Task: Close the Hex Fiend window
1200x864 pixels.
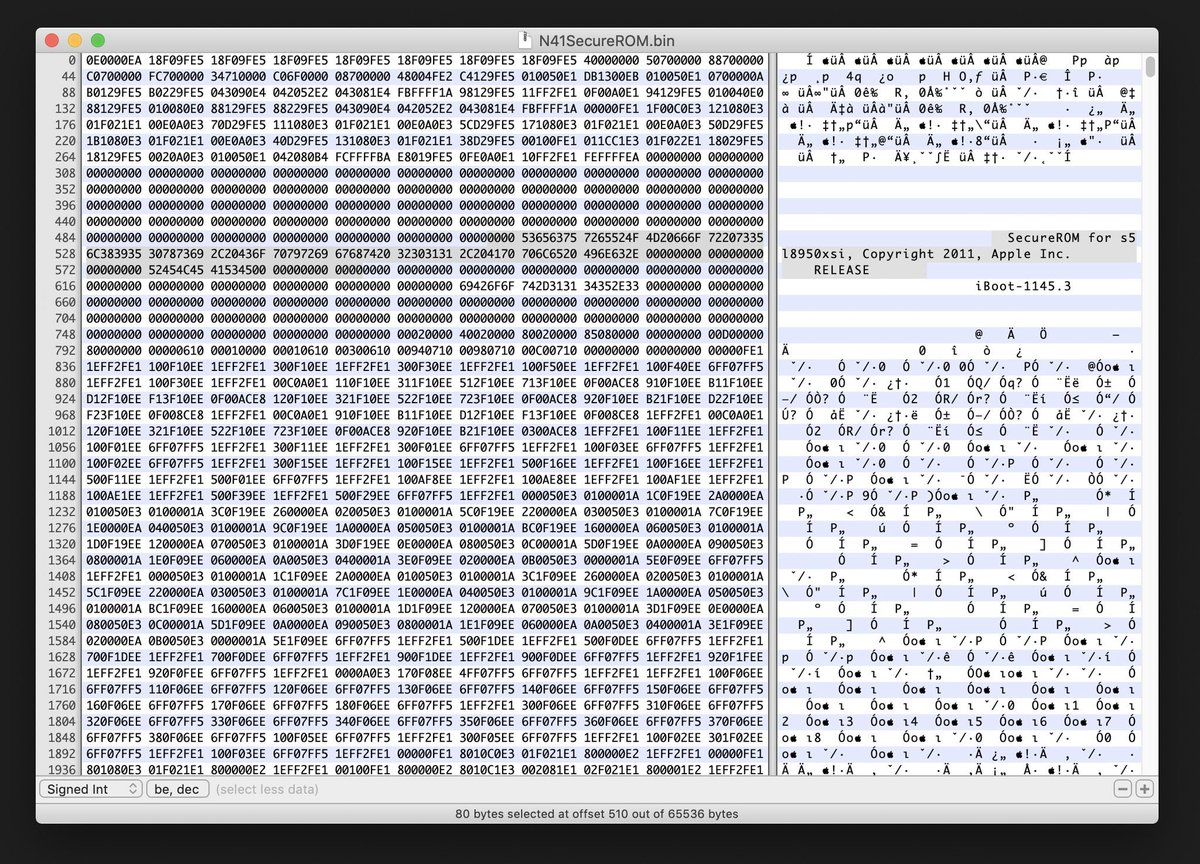Action: [54, 40]
